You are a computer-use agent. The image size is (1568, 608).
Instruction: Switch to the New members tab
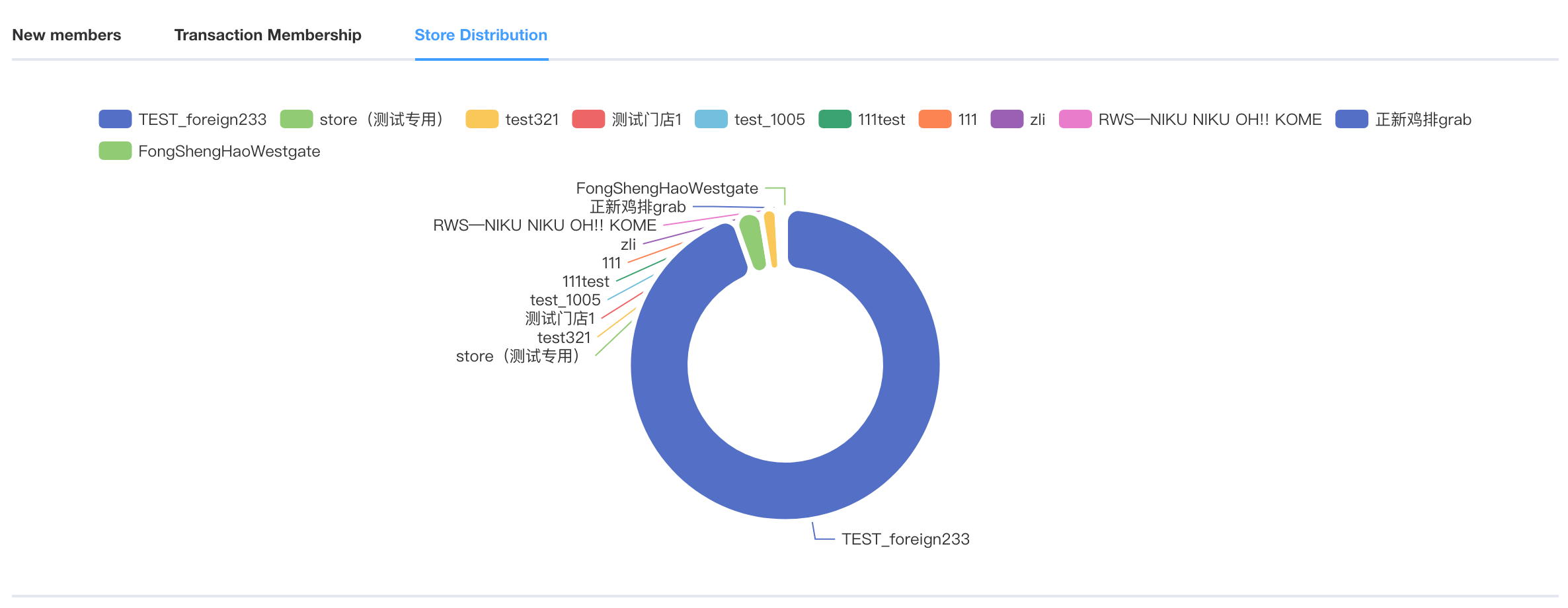(67, 35)
